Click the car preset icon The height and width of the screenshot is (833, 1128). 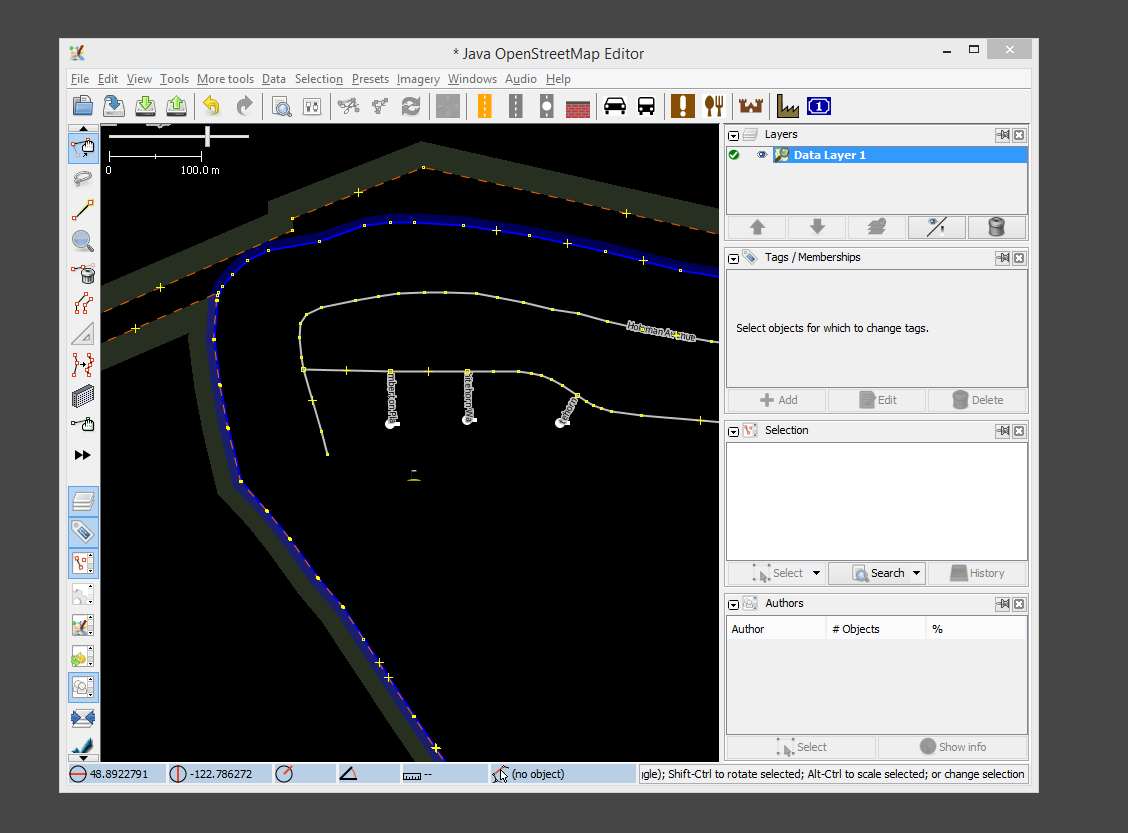pos(614,106)
